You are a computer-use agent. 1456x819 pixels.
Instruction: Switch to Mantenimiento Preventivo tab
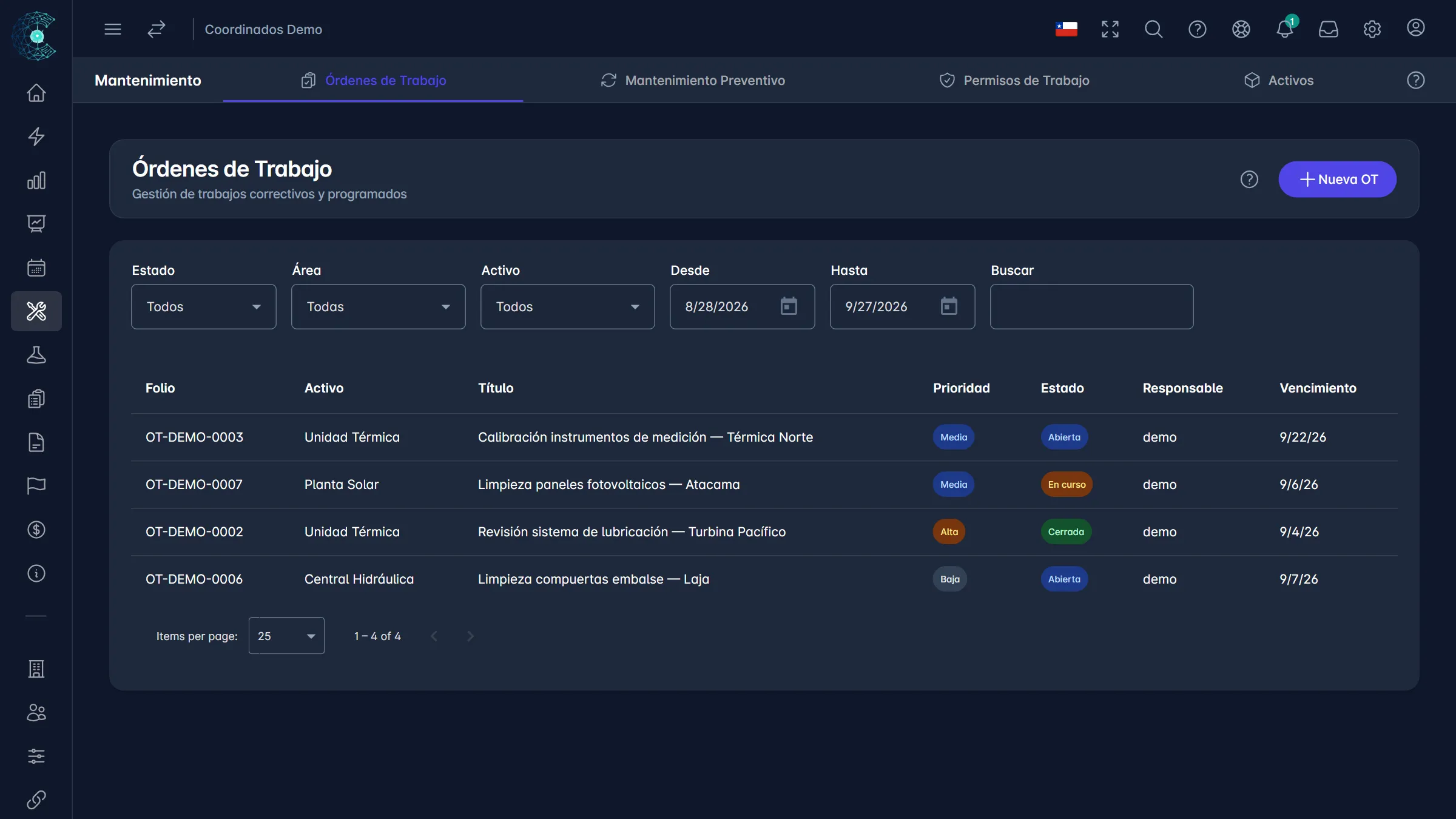point(693,80)
